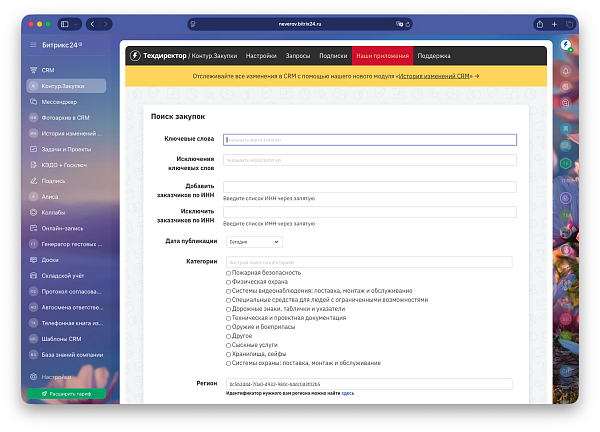Viewport: 600px width, 432px height.
Task: Go forward in Safari
Action: pyautogui.click(x=106, y=24)
